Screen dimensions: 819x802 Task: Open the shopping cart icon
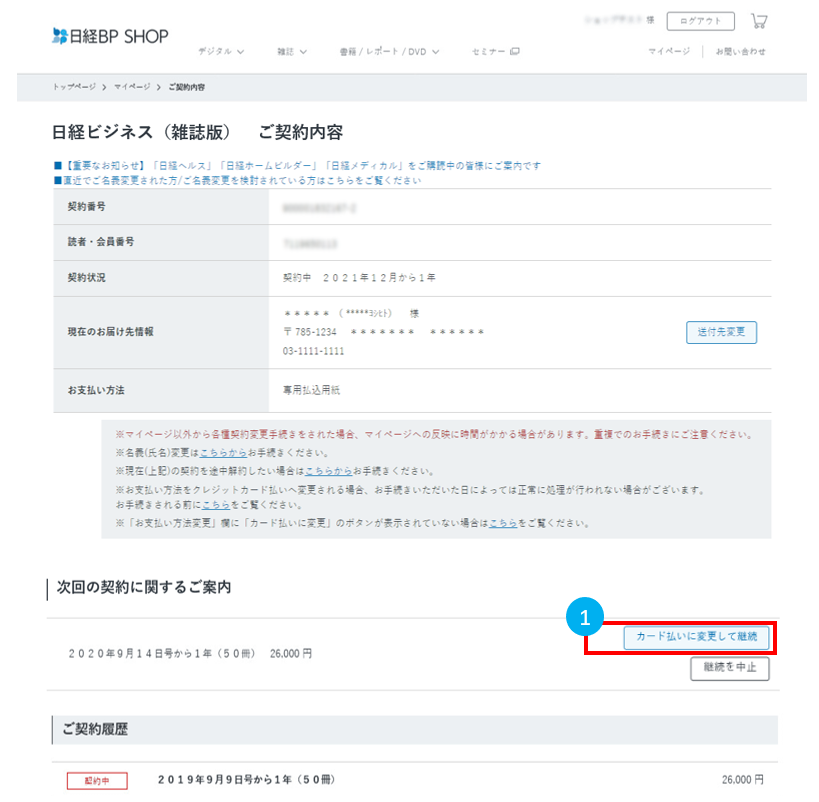[759, 21]
